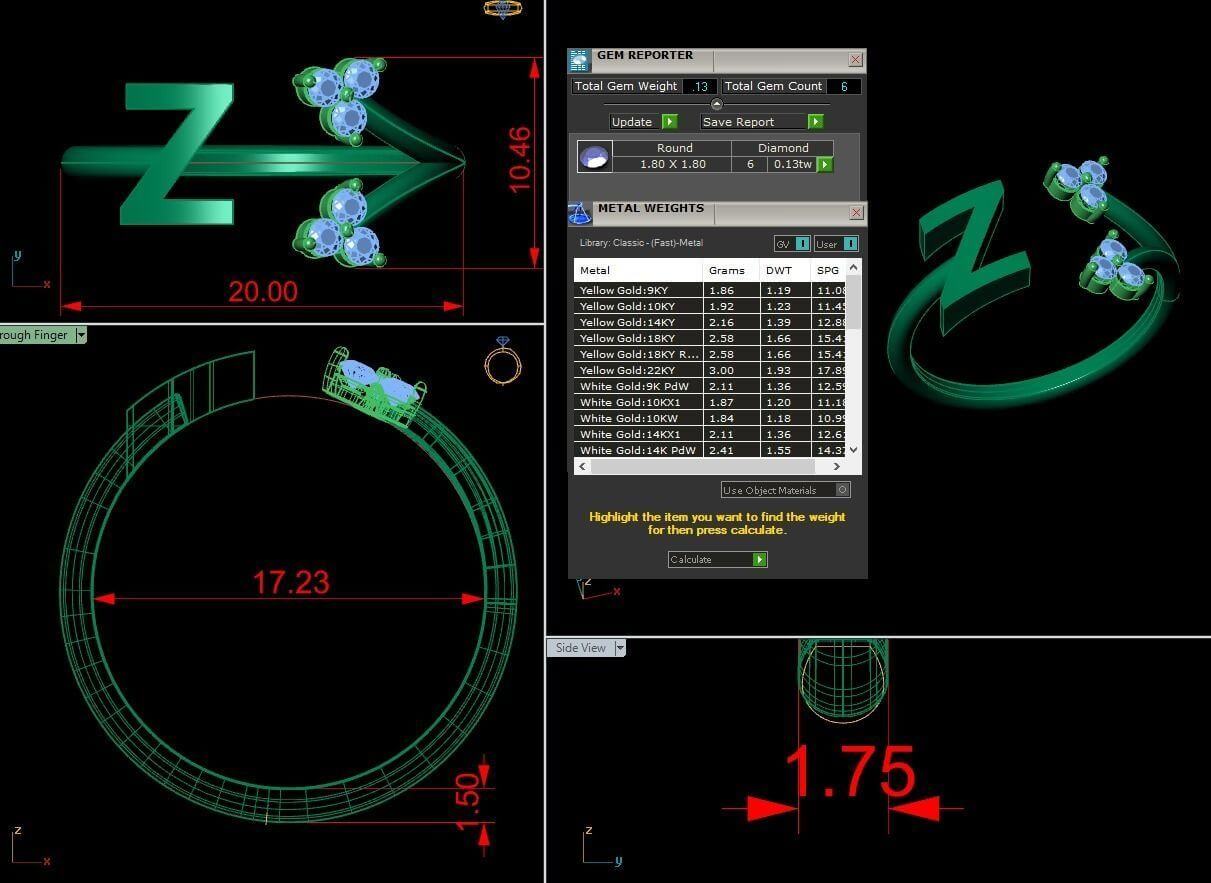The width and height of the screenshot is (1211, 883).
Task: Click the metal list scroll right arrow
Action: 837,466
